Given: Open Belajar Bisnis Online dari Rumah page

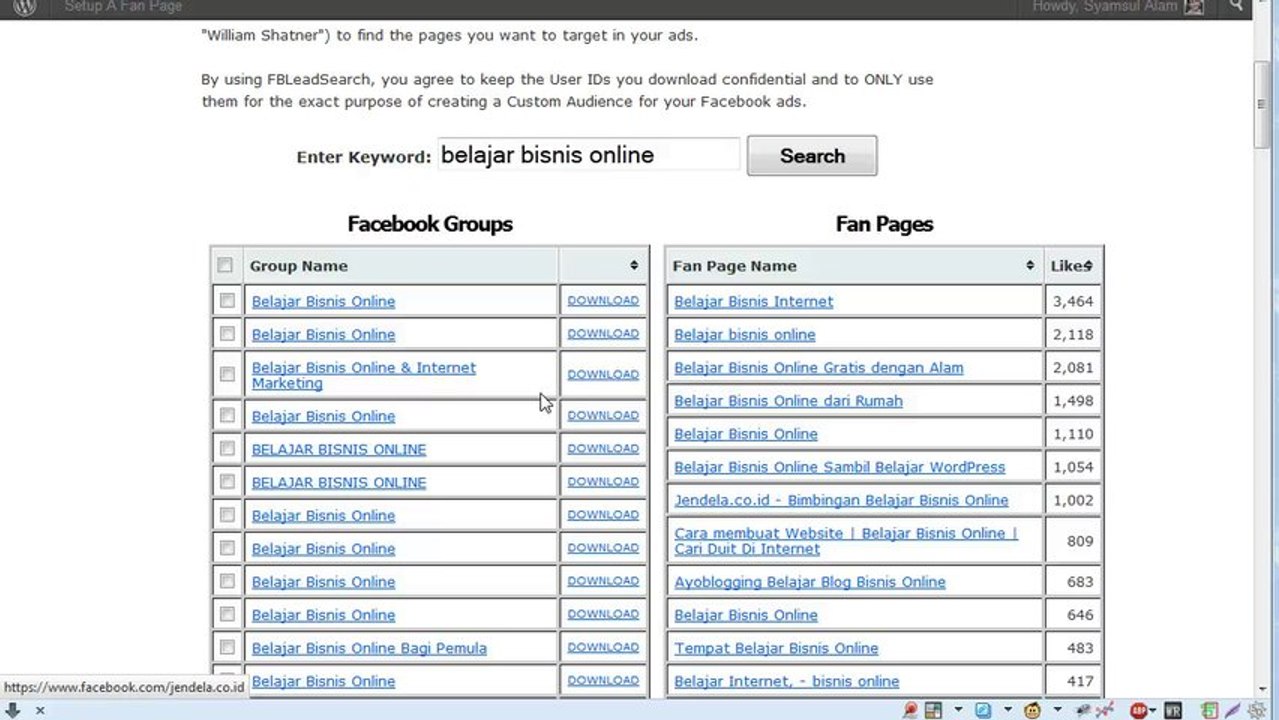Looking at the screenshot, I should 788,400.
